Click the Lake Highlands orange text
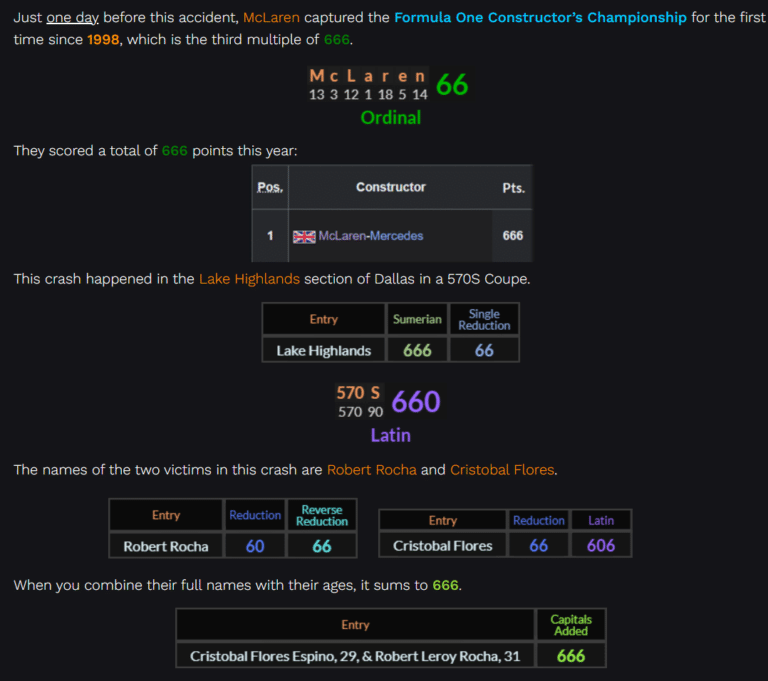This screenshot has height=681, width=768. pos(249,279)
